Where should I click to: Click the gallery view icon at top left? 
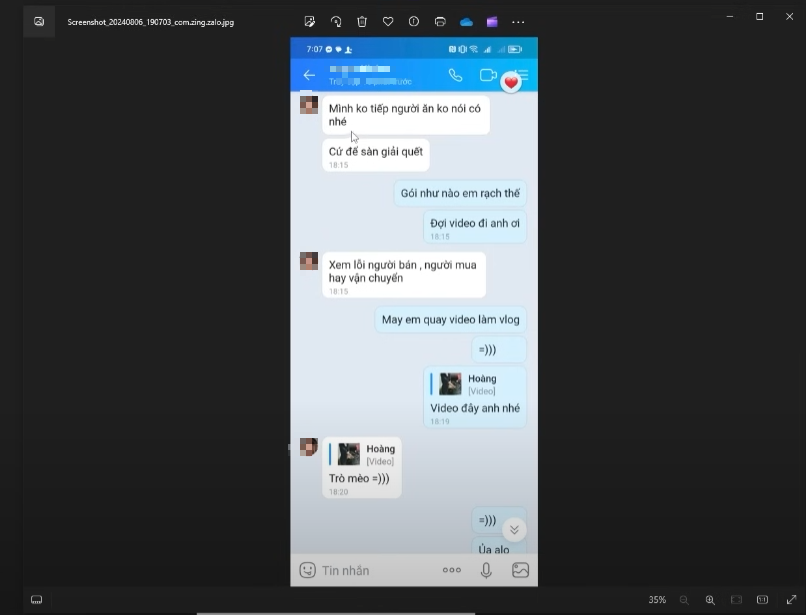coord(39,21)
